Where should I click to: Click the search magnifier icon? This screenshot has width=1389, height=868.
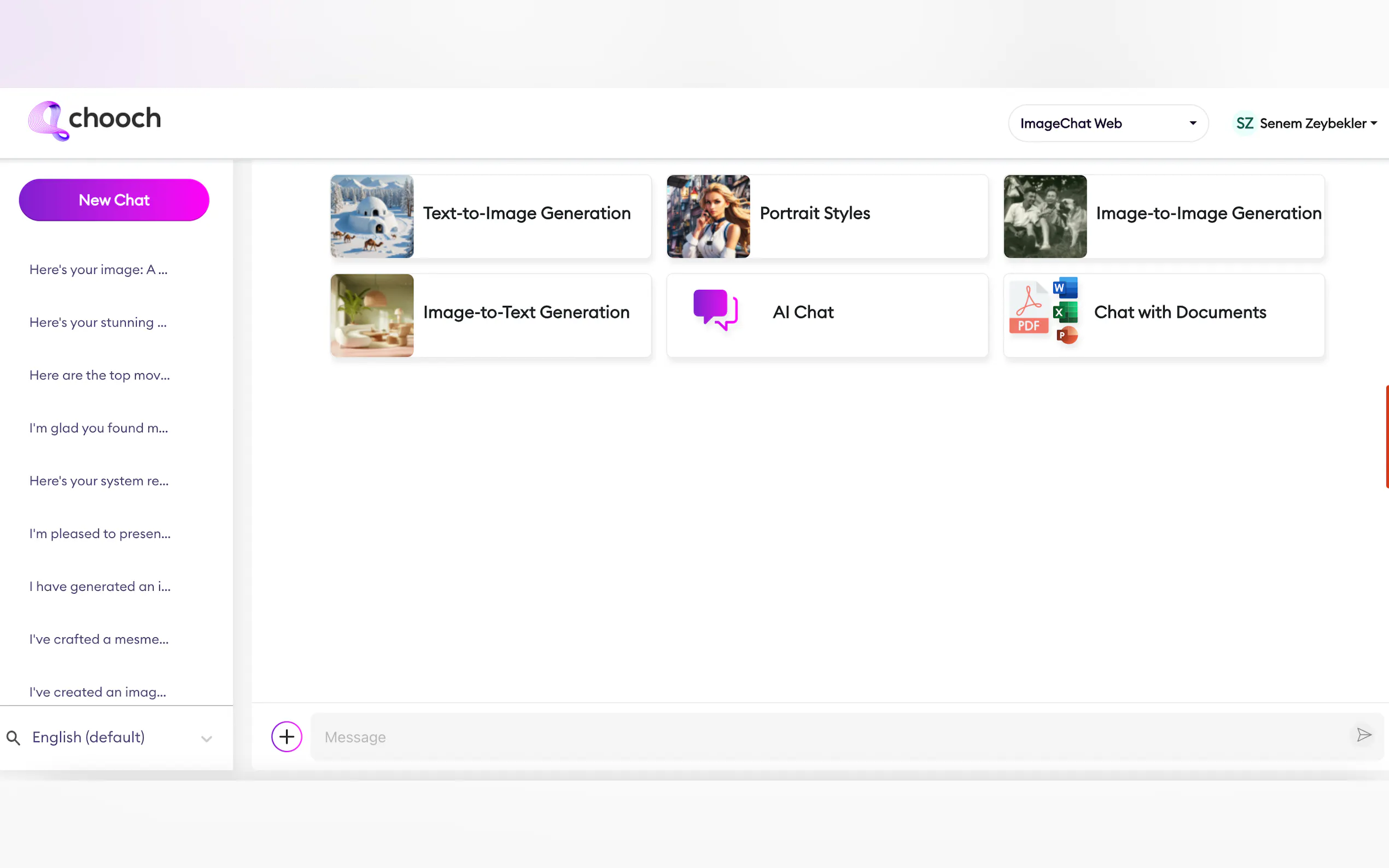[13, 738]
